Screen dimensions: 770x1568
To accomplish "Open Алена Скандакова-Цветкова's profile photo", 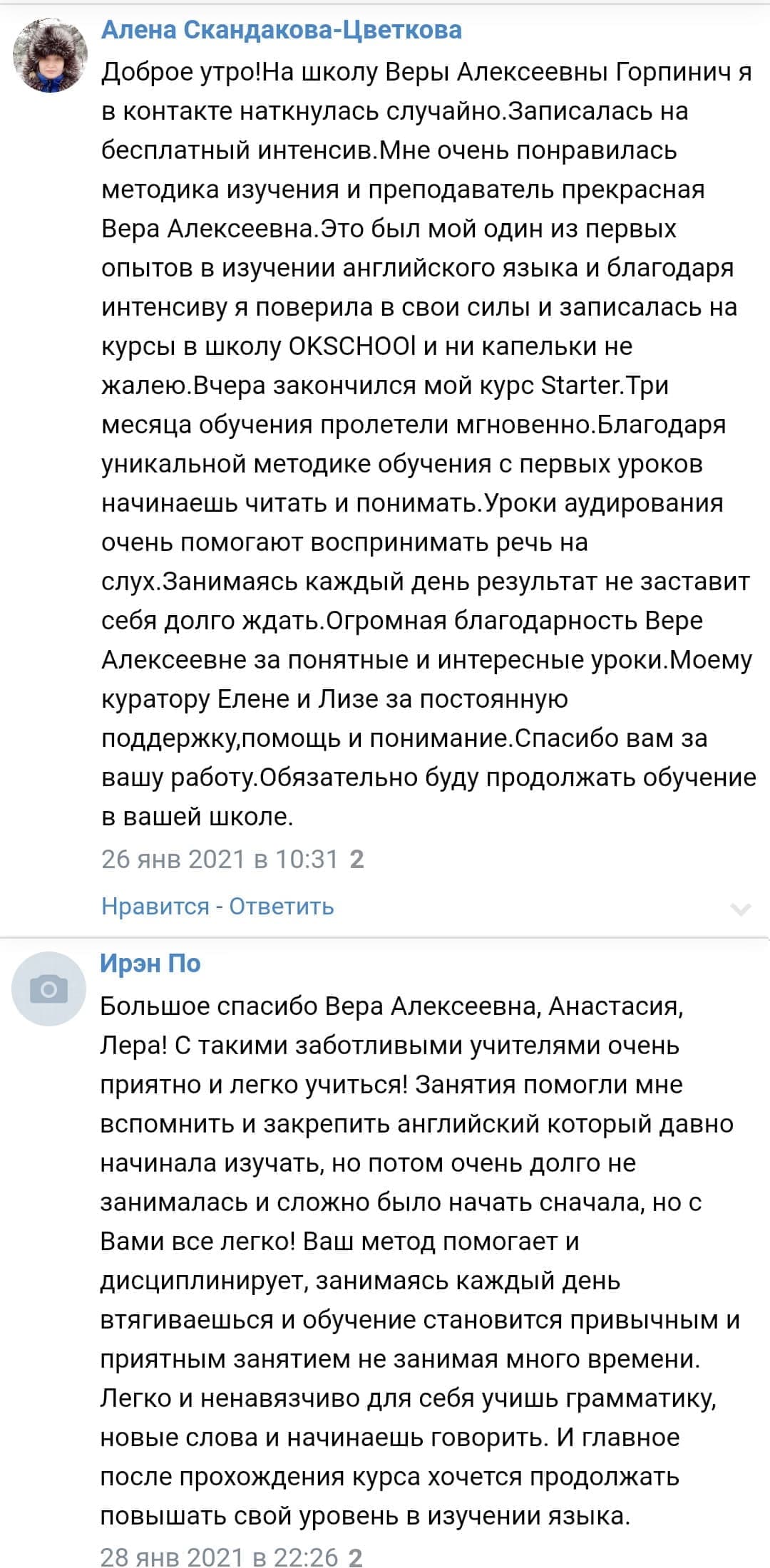I will tap(51, 56).
